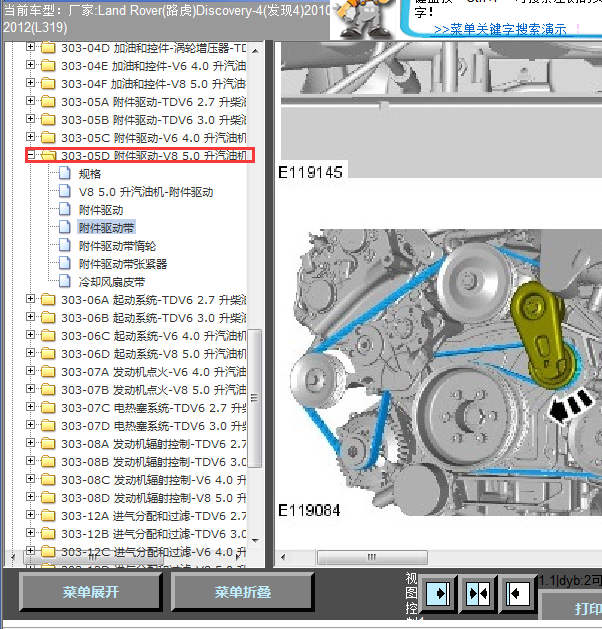Click the 附件驱动带张紧器 page icon
Screen dimensions: 602x629
click(x=65, y=263)
